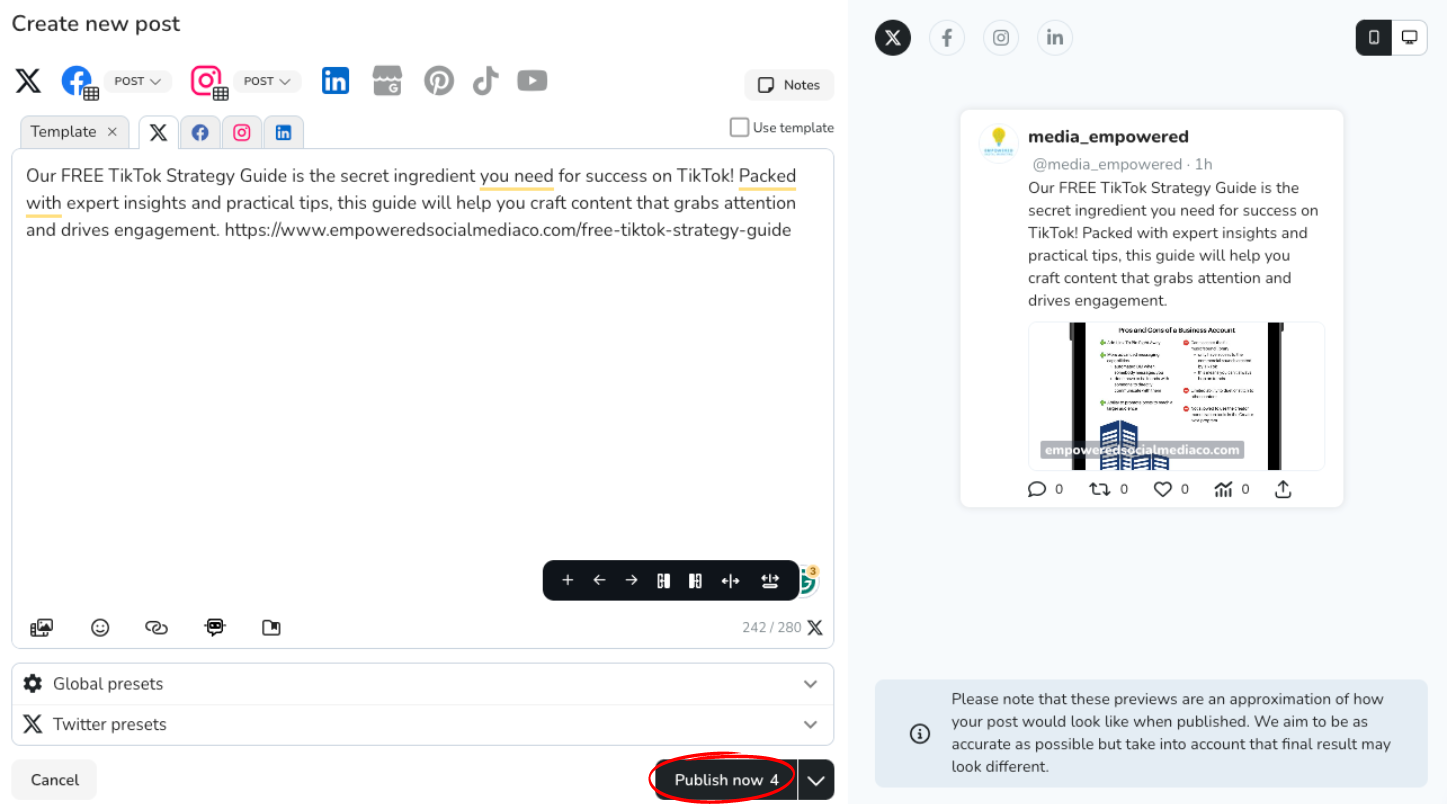Switch to the Template tab
1447x804 pixels.
pyautogui.click(x=63, y=132)
